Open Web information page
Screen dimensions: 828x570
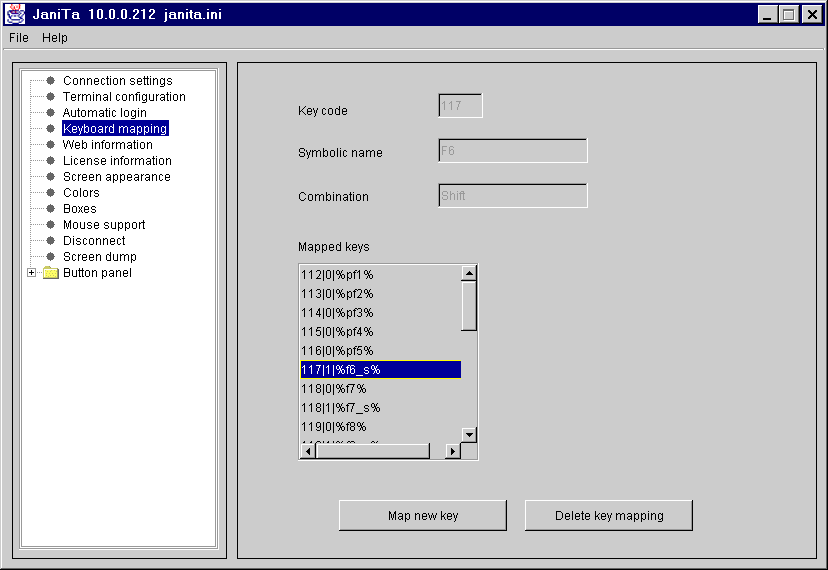click(108, 145)
